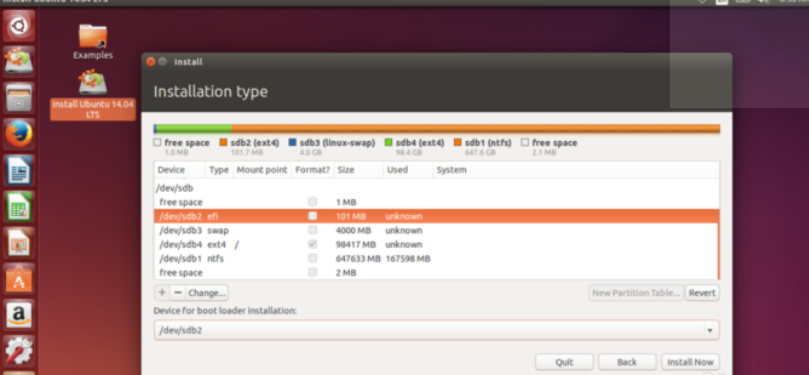Toggle format checkbox in 2 MB free space row

pos(313,272)
